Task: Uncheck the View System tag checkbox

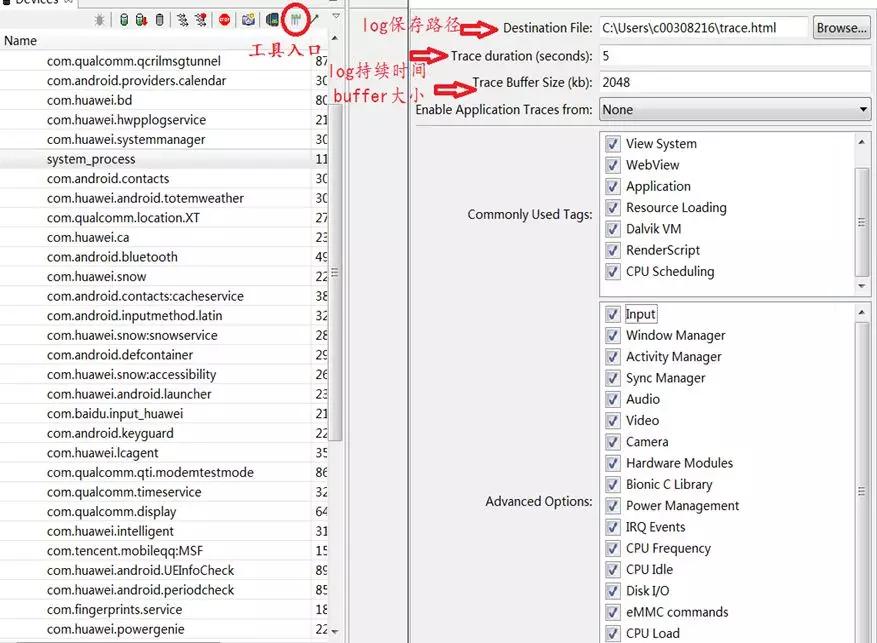Action: (x=613, y=144)
